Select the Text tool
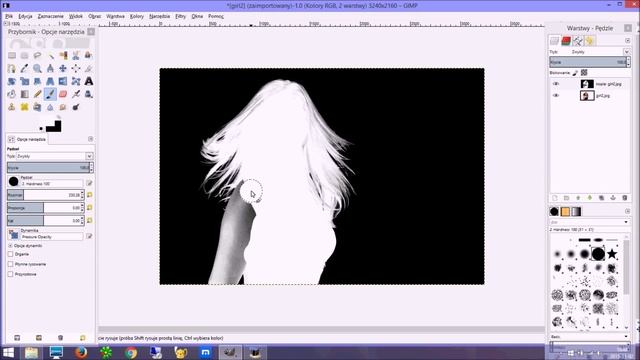This screenshot has width=640, height=360. [x=89, y=81]
